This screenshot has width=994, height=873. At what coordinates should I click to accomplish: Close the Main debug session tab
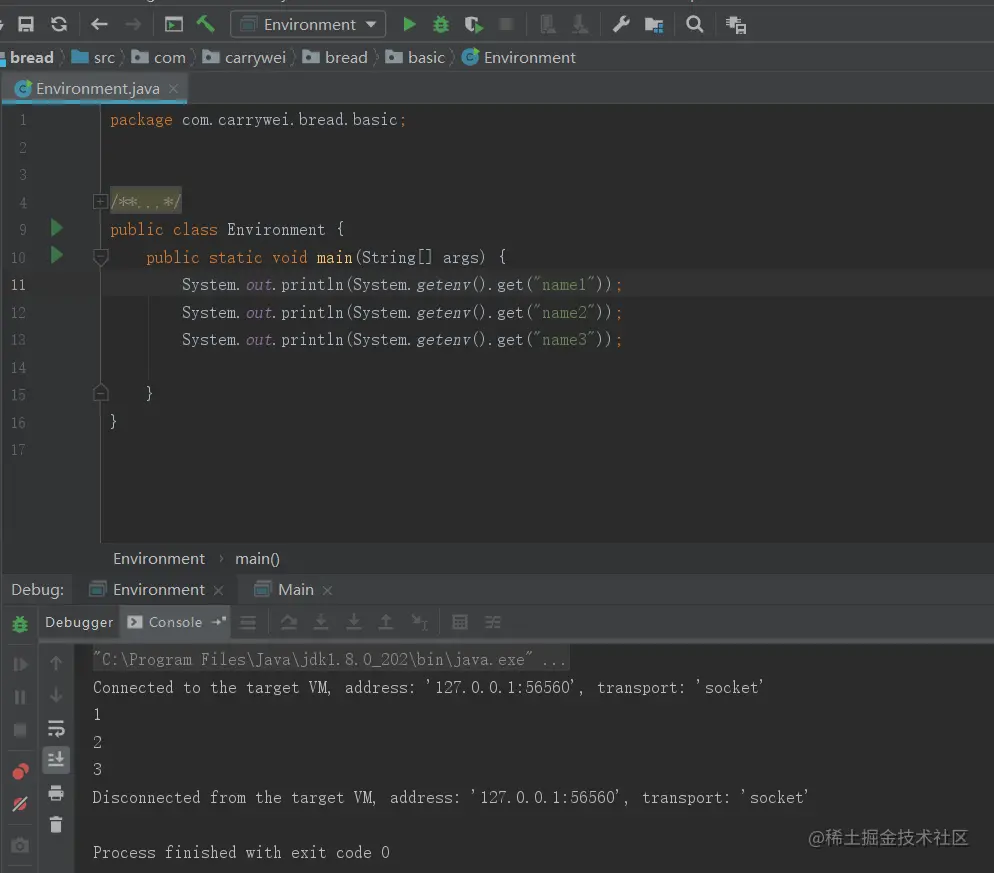pyautogui.click(x=327, y=590)
